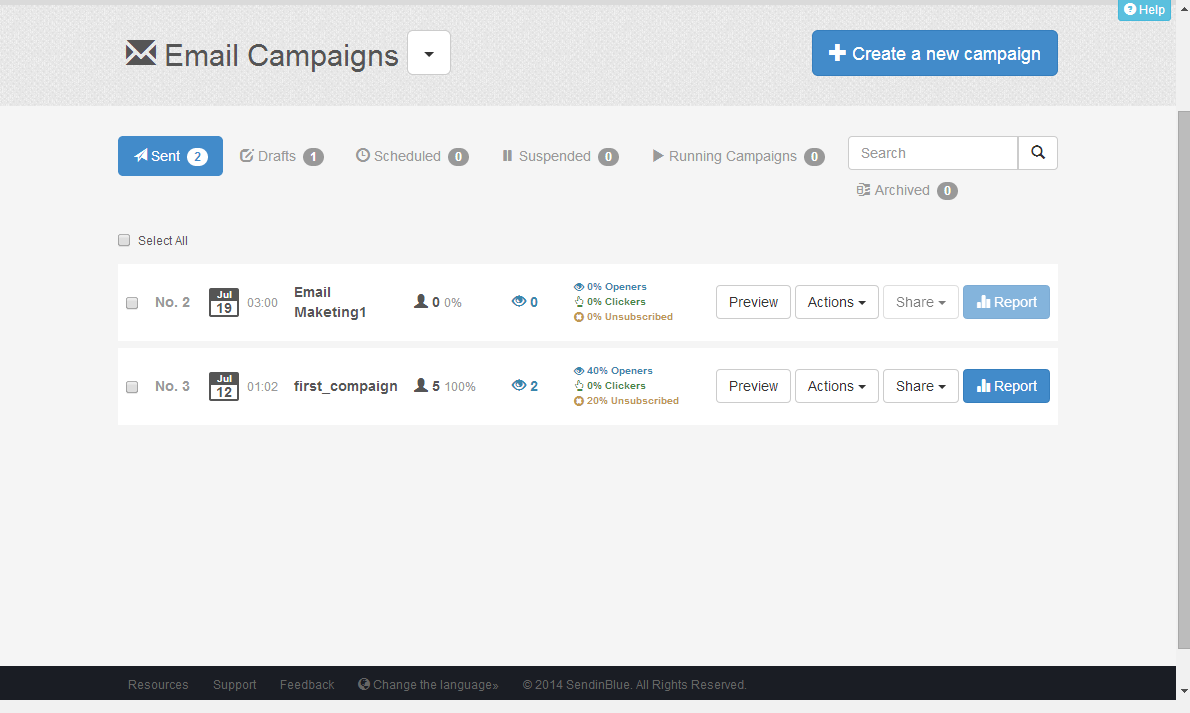Image resolution: width=1190 pixels, height=713 pixels.
Task: Open Actions dropdown for Email Maketing1
Action: click(836, 302)
